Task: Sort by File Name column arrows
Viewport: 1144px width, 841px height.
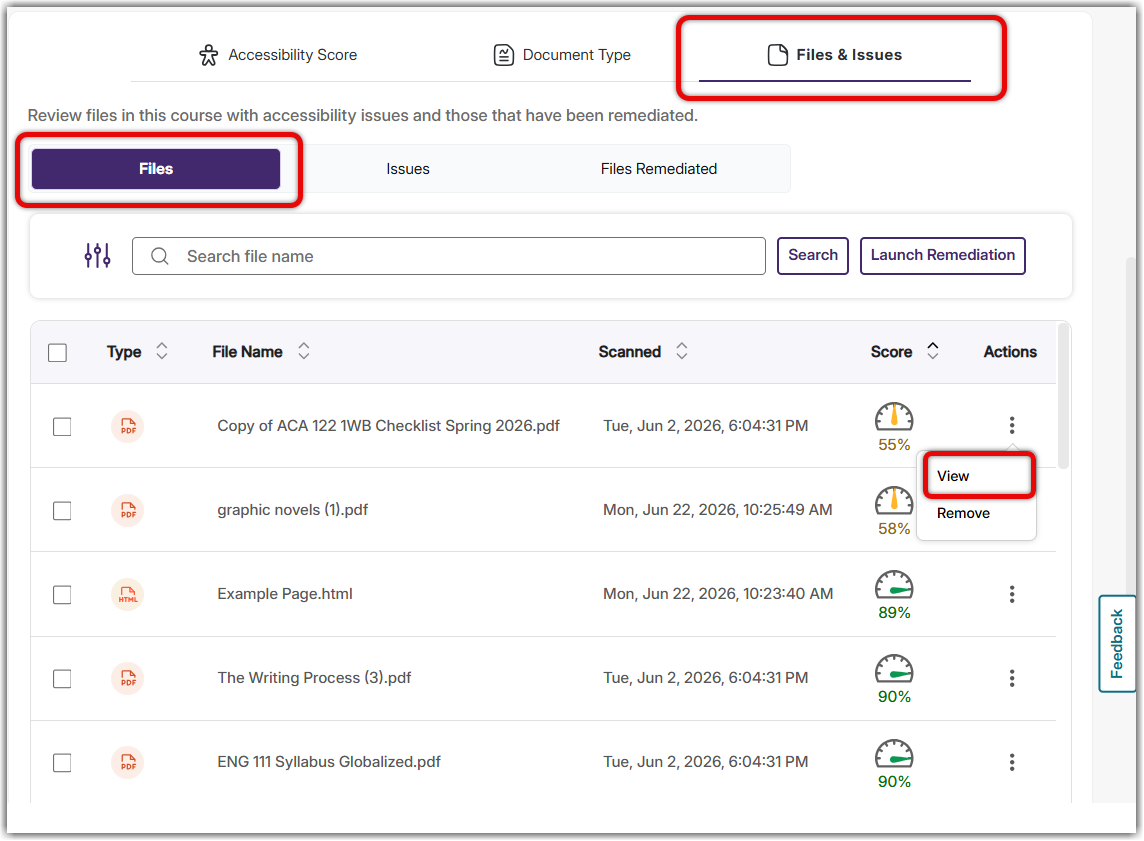Action: pyautogui.click(x=304, y=352)
